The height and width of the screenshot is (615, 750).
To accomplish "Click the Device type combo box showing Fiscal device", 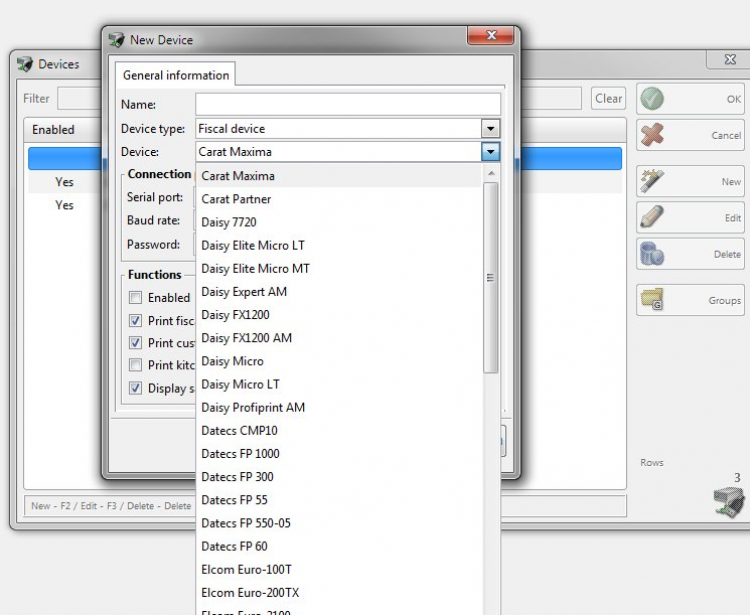I will pyautogui.click(x=348, y=129).
